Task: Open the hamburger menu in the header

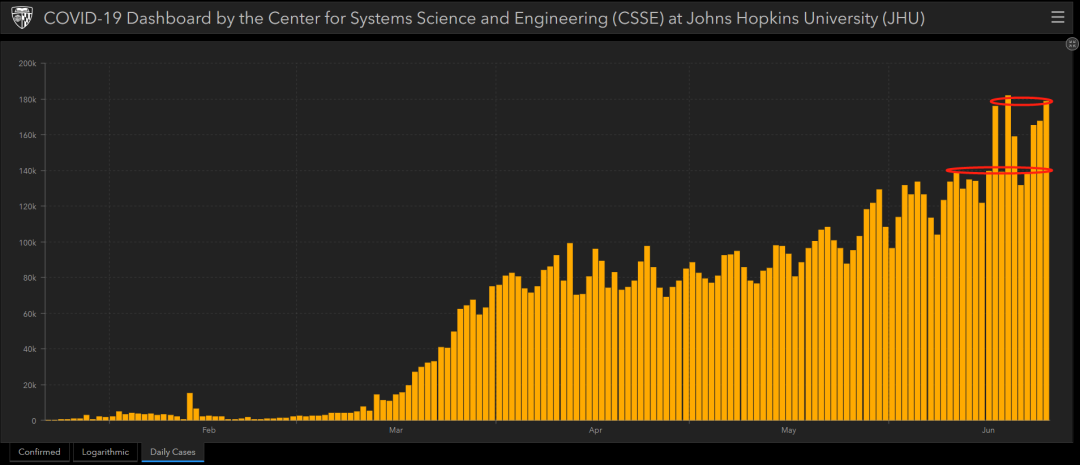Action: 1057,19
